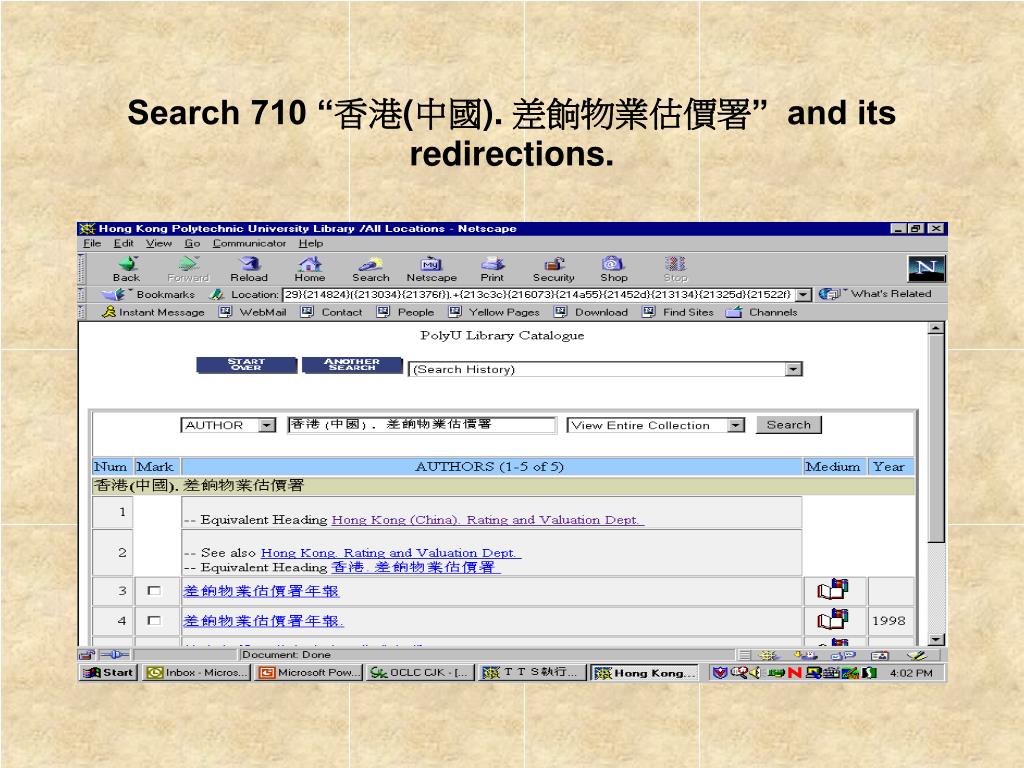Click the author search text field
The image size is (1024, 768).
422,425
